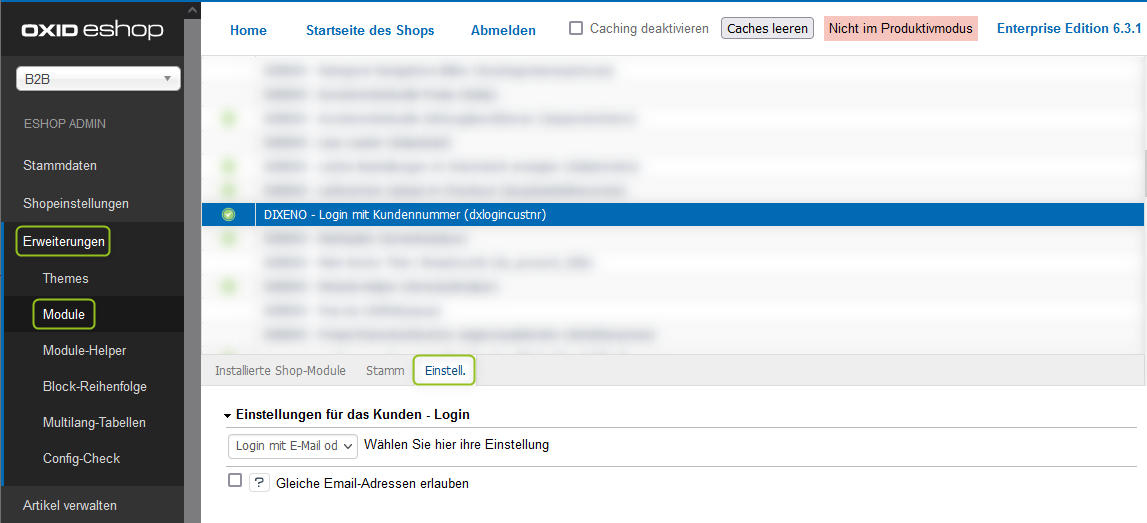Go to the Home link
The width and height of the screenshot is (1147, 523).
(x=249, y=30)
